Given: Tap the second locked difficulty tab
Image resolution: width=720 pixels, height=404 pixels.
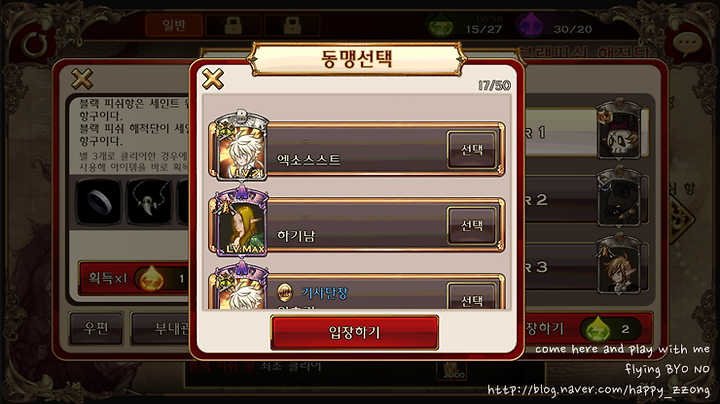Looking at the screenshot, I should [x=292, y=25].
